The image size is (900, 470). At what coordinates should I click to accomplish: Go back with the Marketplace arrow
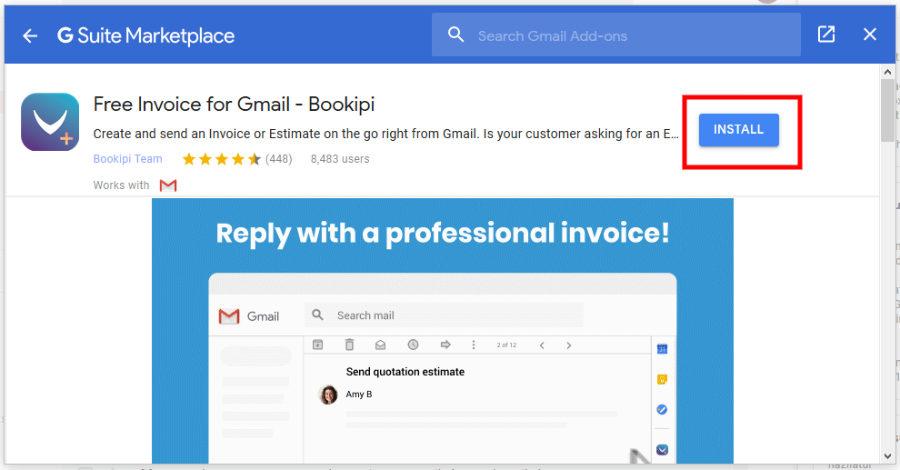click(30, 36)
